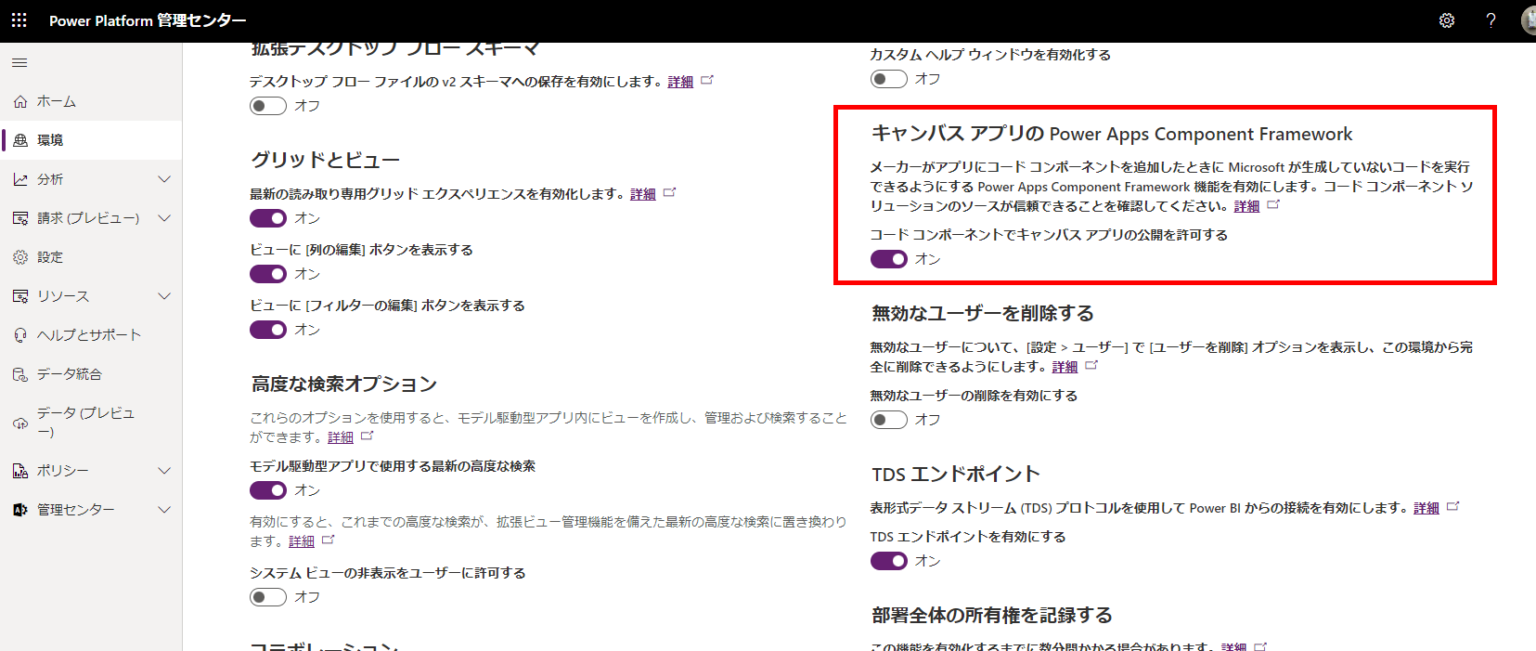Expand the 請求 (プレビュー) chevron
Screen dimensions: 1536x651
click(165, 218)
